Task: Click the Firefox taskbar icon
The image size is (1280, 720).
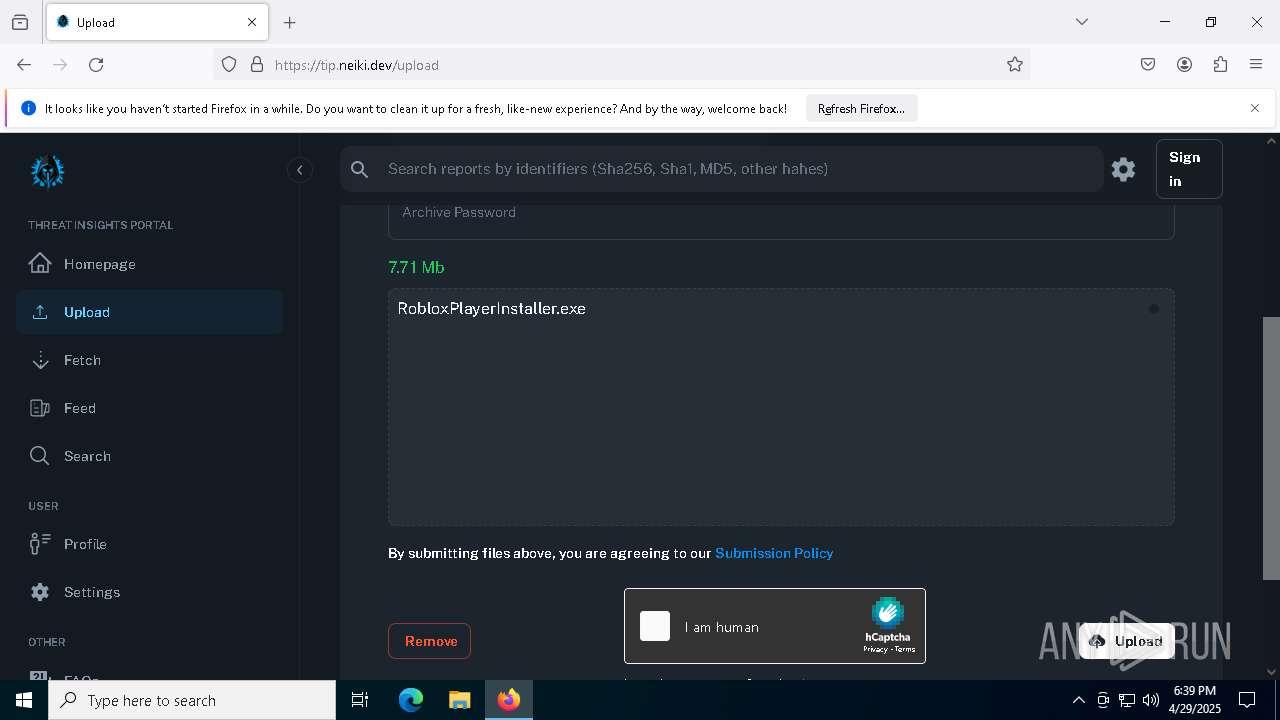Action: pos(509,700)
